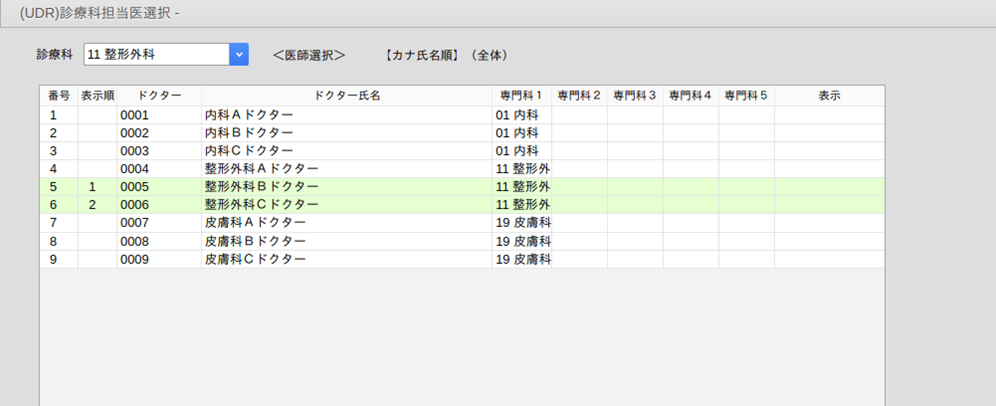Click the 診療科 combo box showing 11 整形外科

pyautogui.click(x=166, y=55)
